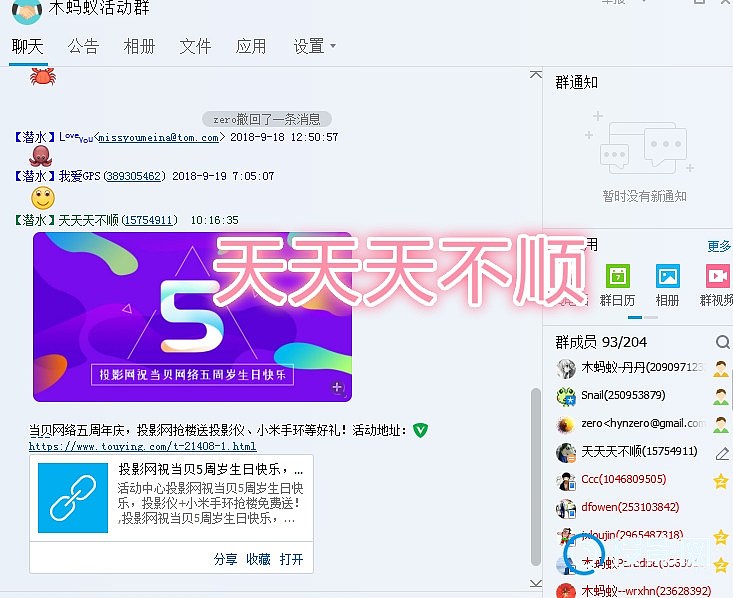Open the 389305462 sender number link

(x=134, y=176)
